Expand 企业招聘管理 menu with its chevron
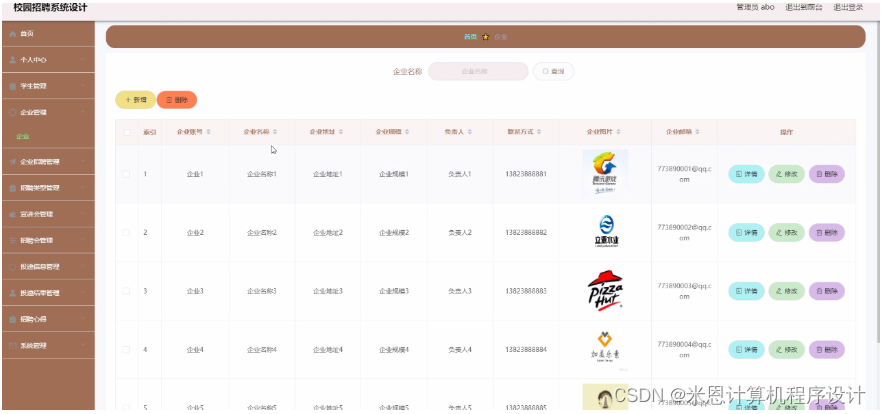This screenshot has height=414, width=881. tap(83, 162)
